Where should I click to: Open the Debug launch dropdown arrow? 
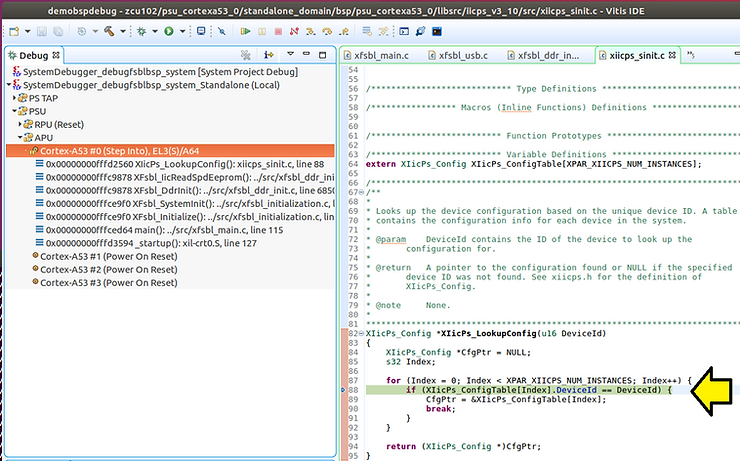click(154, 31)
